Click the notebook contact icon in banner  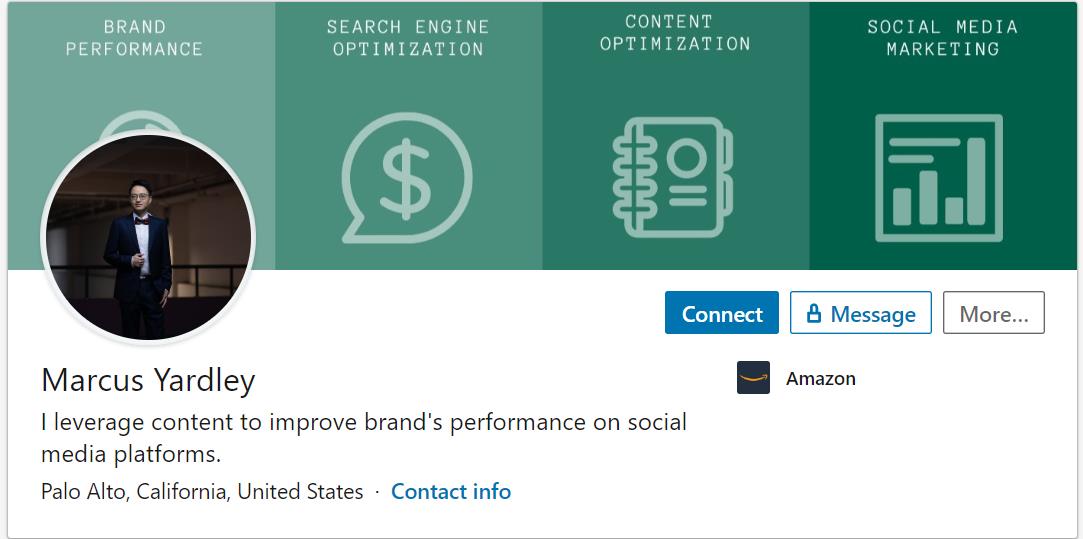click(673, 176)
